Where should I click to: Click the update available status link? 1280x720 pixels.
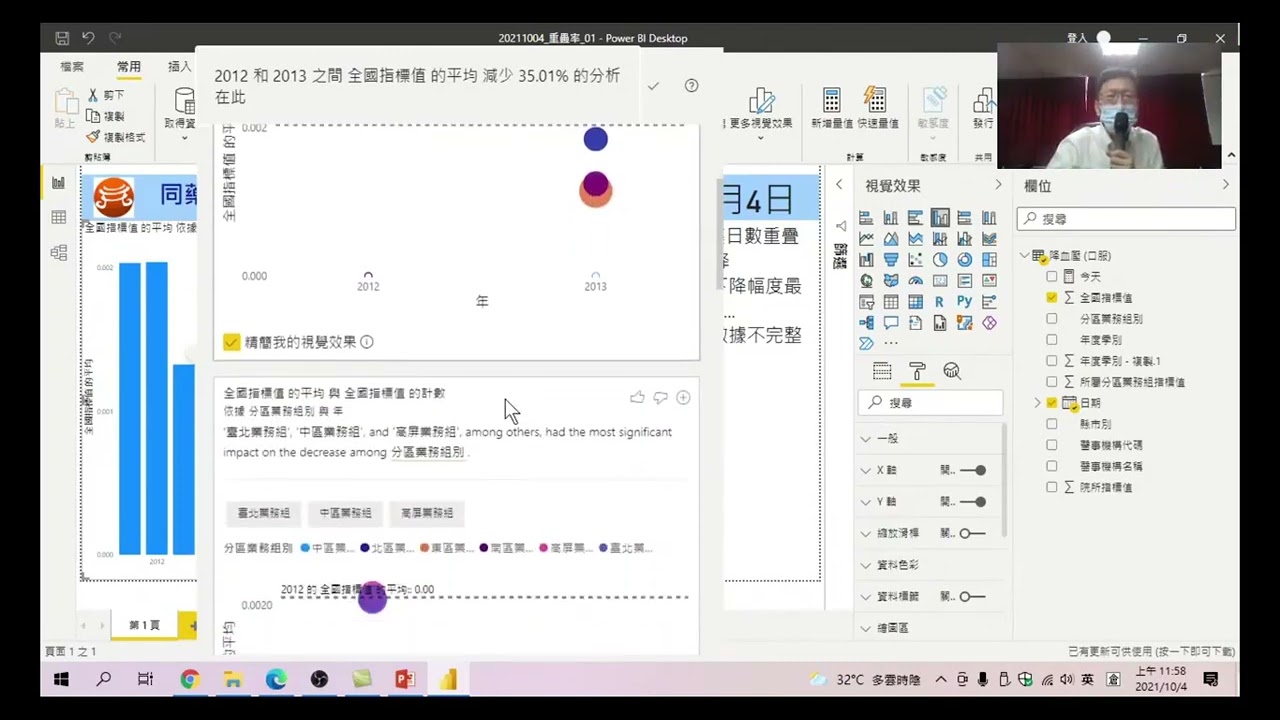click(x=1151, y=652)
